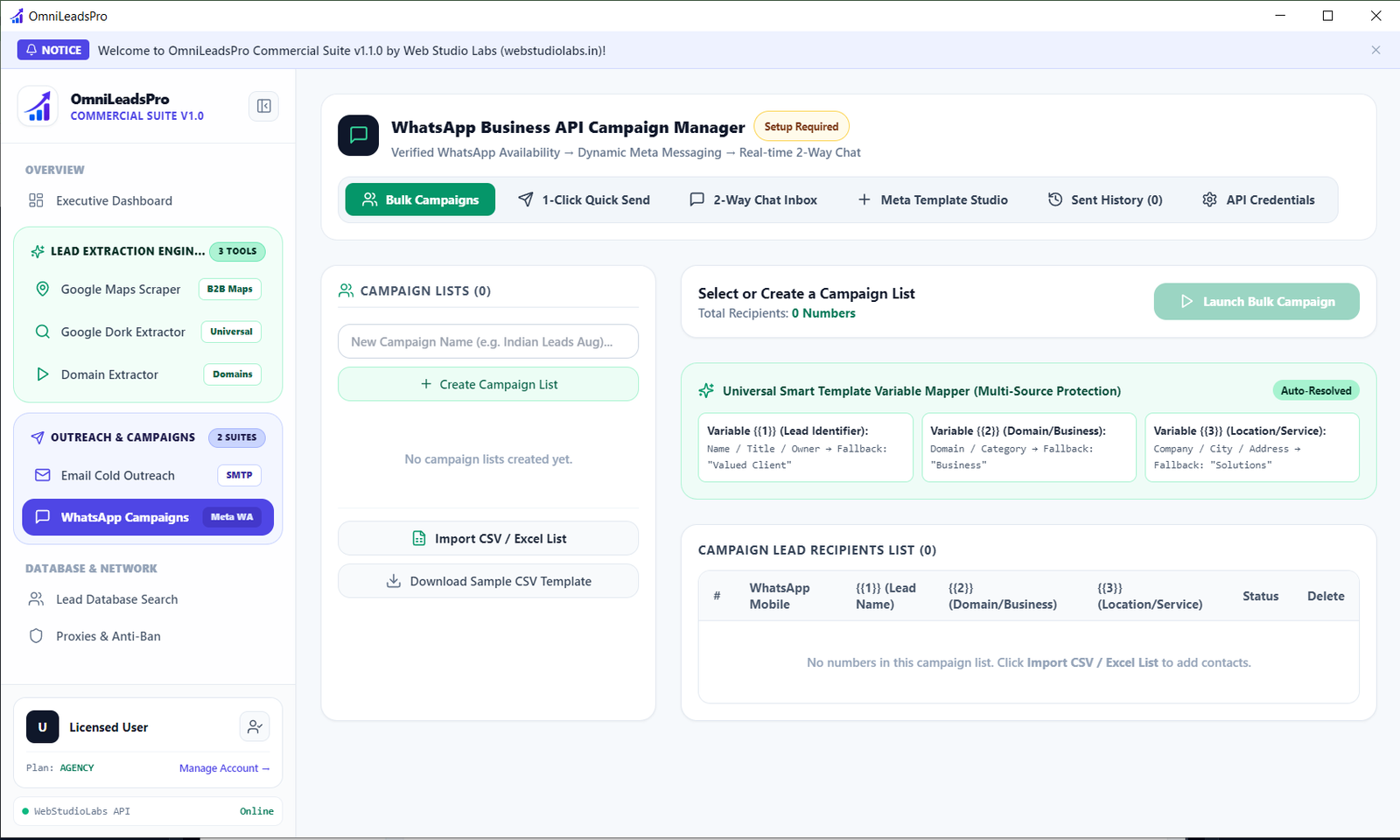Screen dimensions: 1400x840
Task: Click the Domain Extractor play icon
Action: (42, 374)
